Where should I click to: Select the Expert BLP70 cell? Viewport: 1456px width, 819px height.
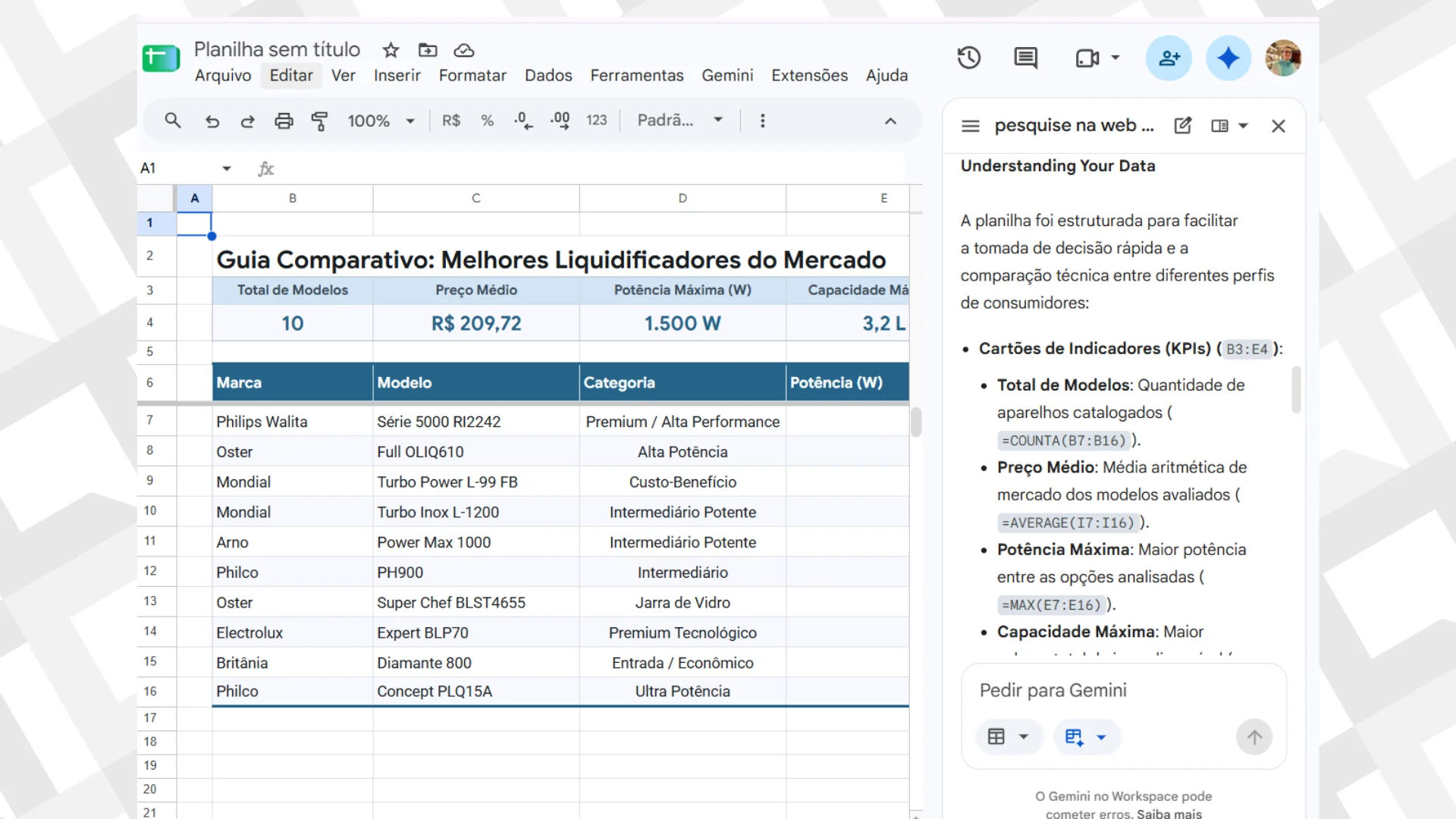coord(476,632)
